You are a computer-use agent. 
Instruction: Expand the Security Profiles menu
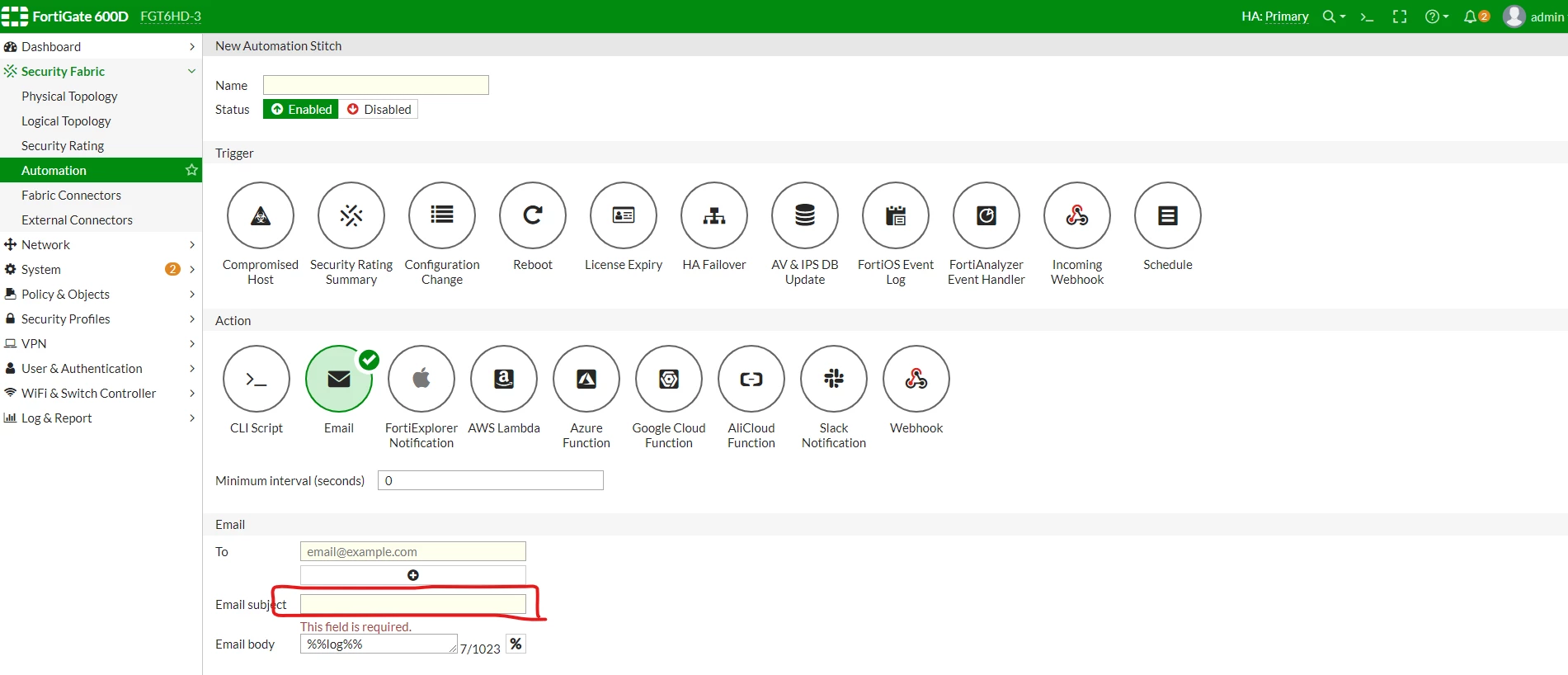[101, 319]
